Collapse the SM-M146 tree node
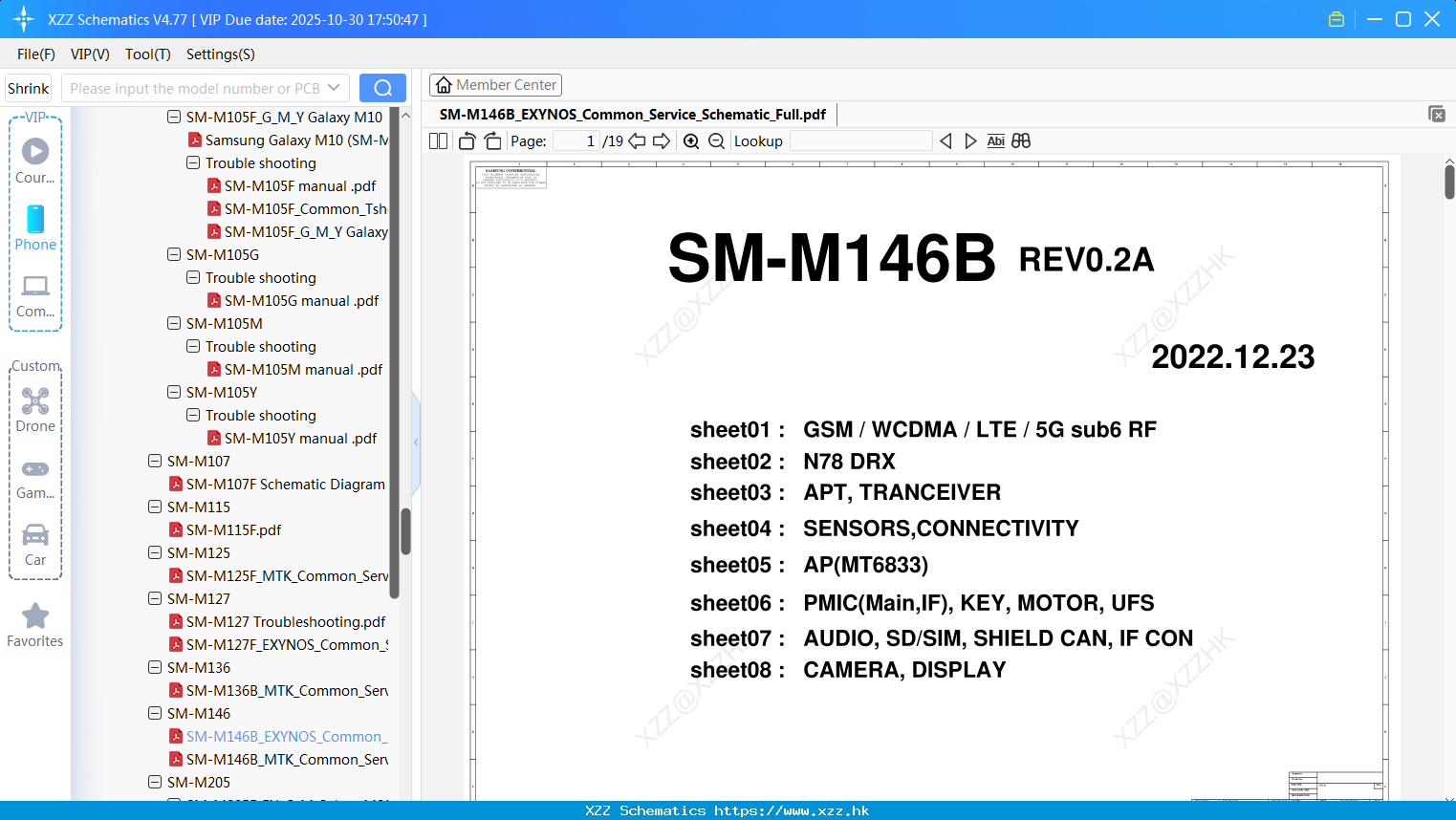 pos(155,713)
